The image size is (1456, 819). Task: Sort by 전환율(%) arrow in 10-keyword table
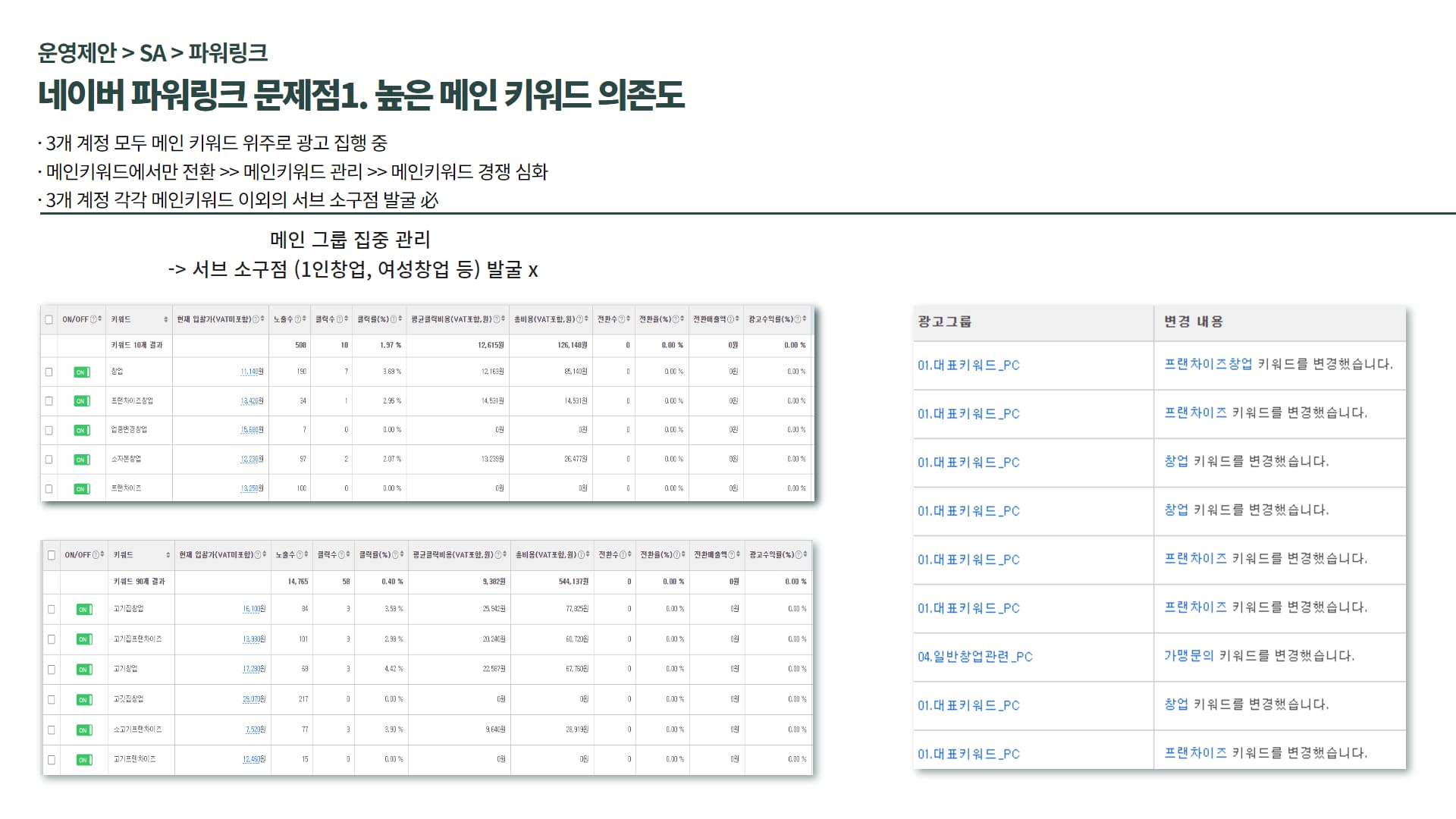(x=682, y=319)
